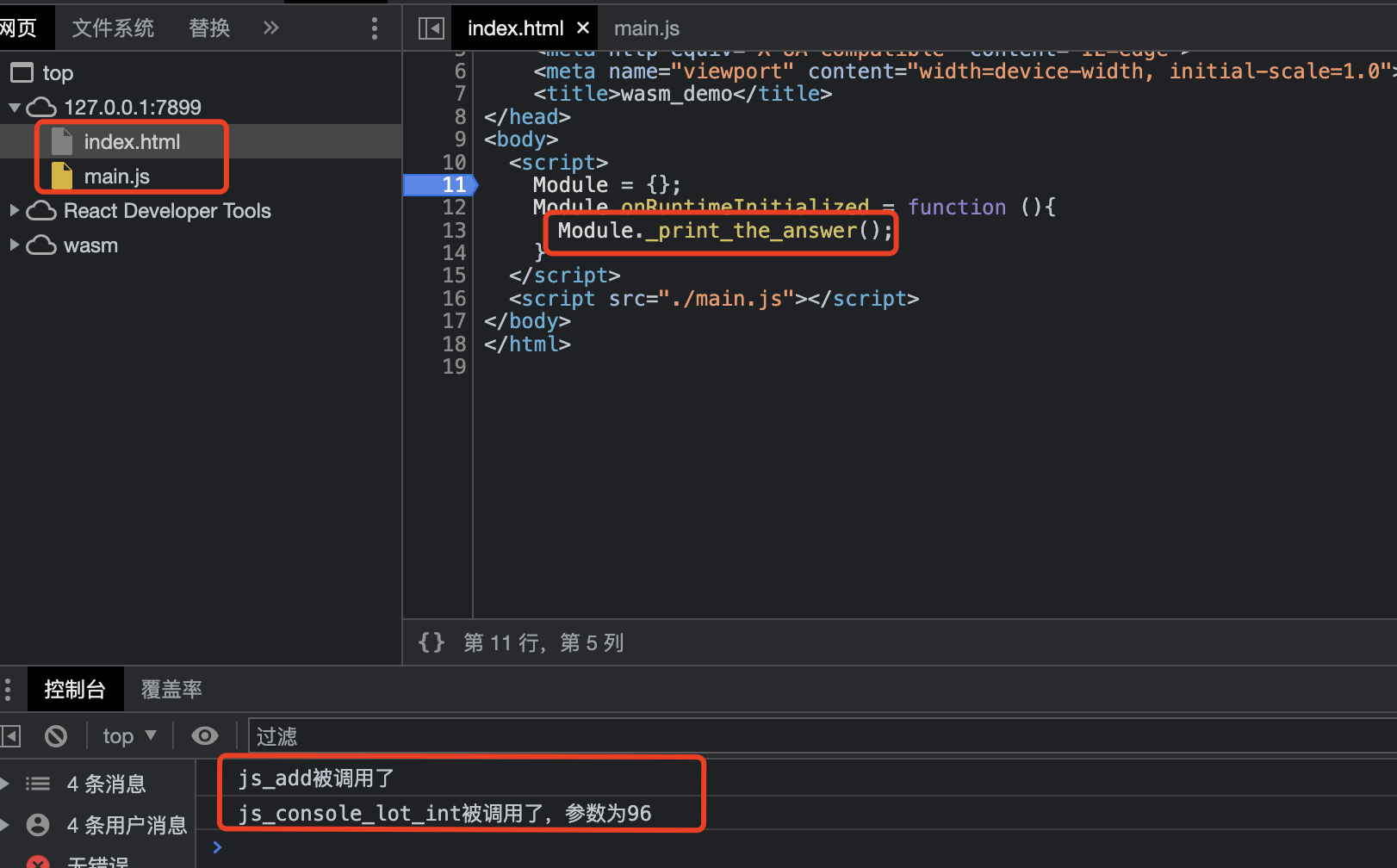Clear the console
Viewport: 1397px width, 868px height.
(56, 735)
